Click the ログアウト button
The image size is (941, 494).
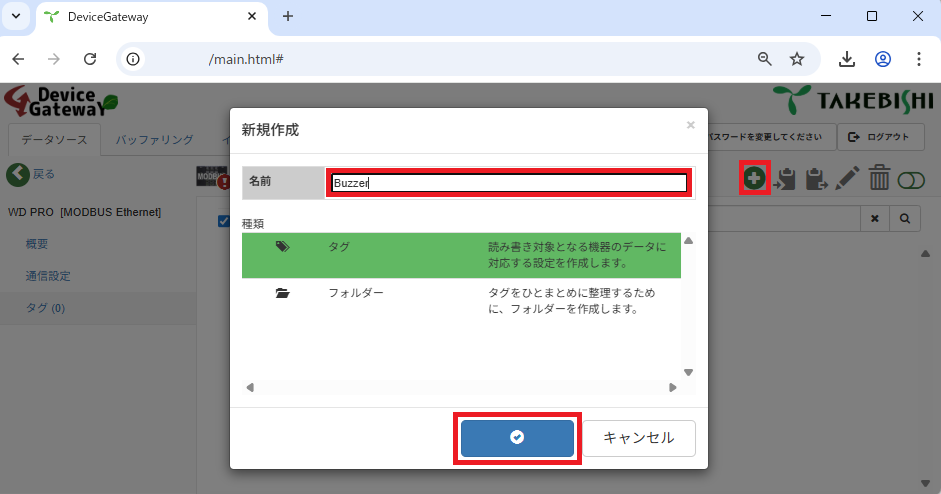coord(879,137)
